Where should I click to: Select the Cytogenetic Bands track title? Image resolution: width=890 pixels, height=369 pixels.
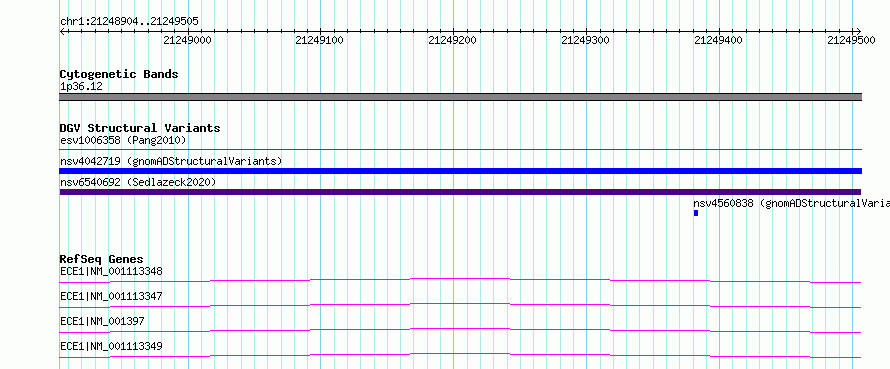(x=119, y=74)
